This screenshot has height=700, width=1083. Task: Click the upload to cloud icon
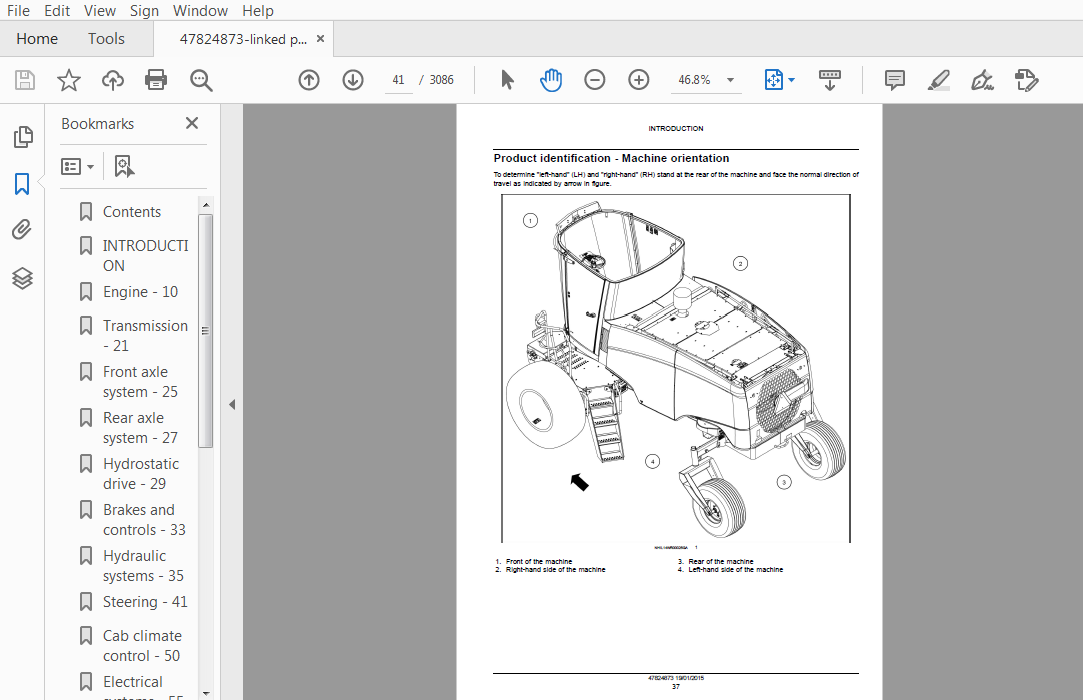pyautogui.click(x=113, y=80)
